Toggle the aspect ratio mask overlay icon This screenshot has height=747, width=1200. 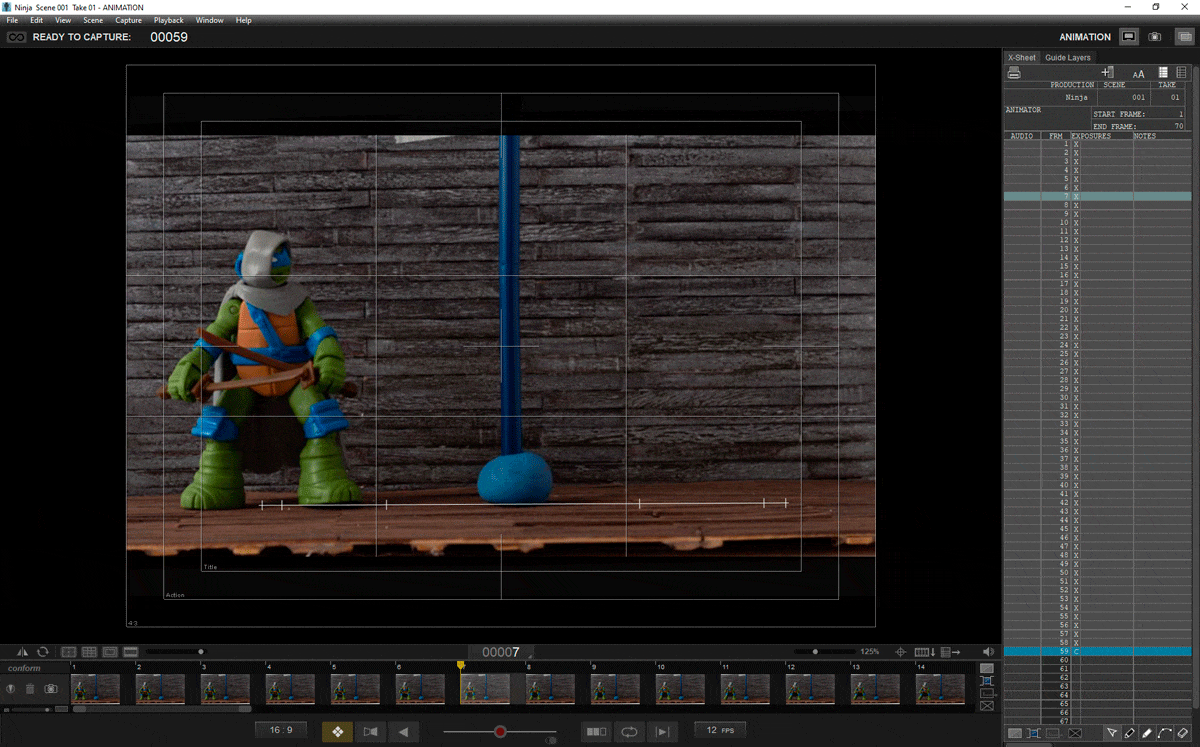[110, 652]
